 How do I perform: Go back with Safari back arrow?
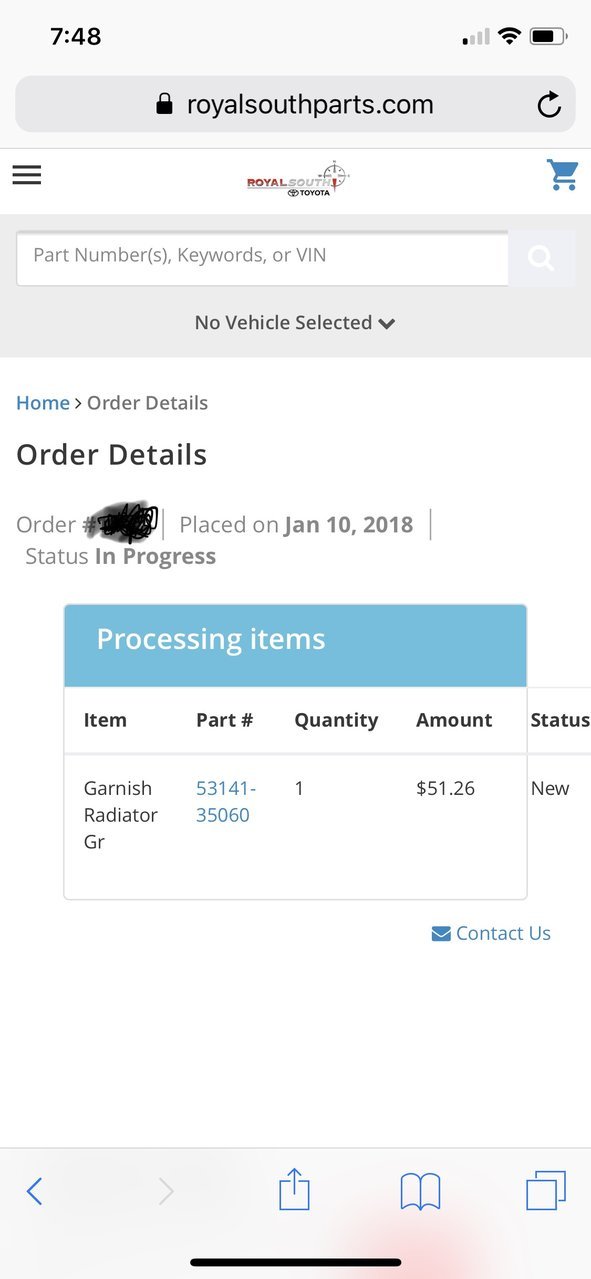(34, 1191)
